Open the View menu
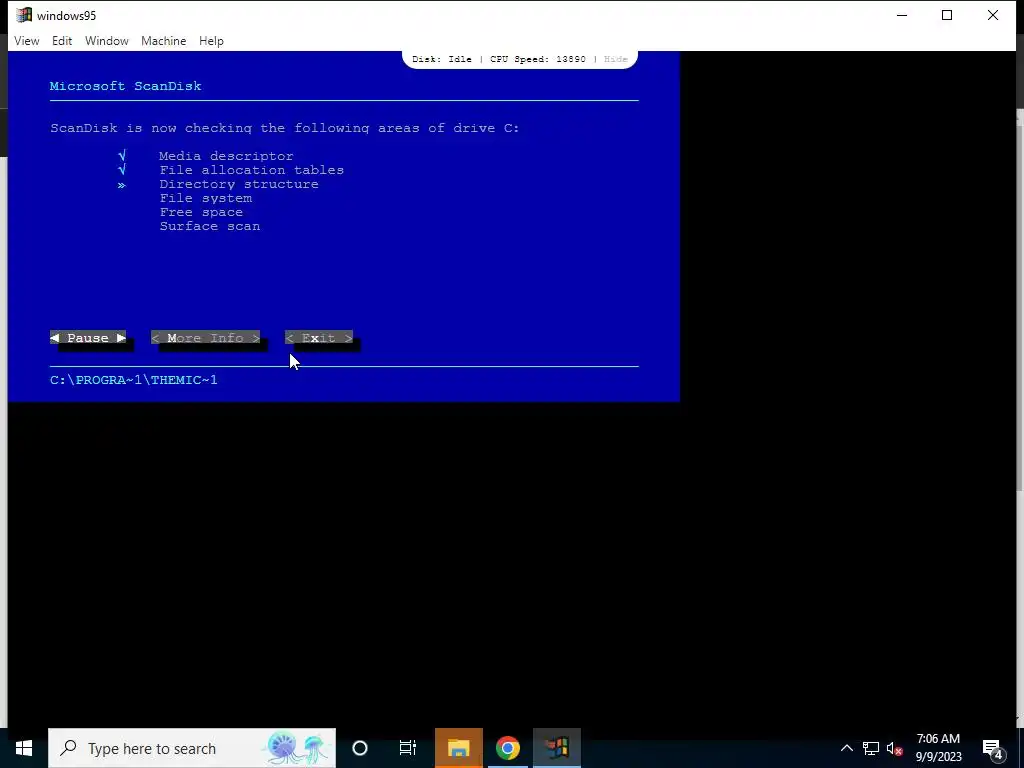The height and width of the screenshot is (768, 1024). click(x=27, y=40)
